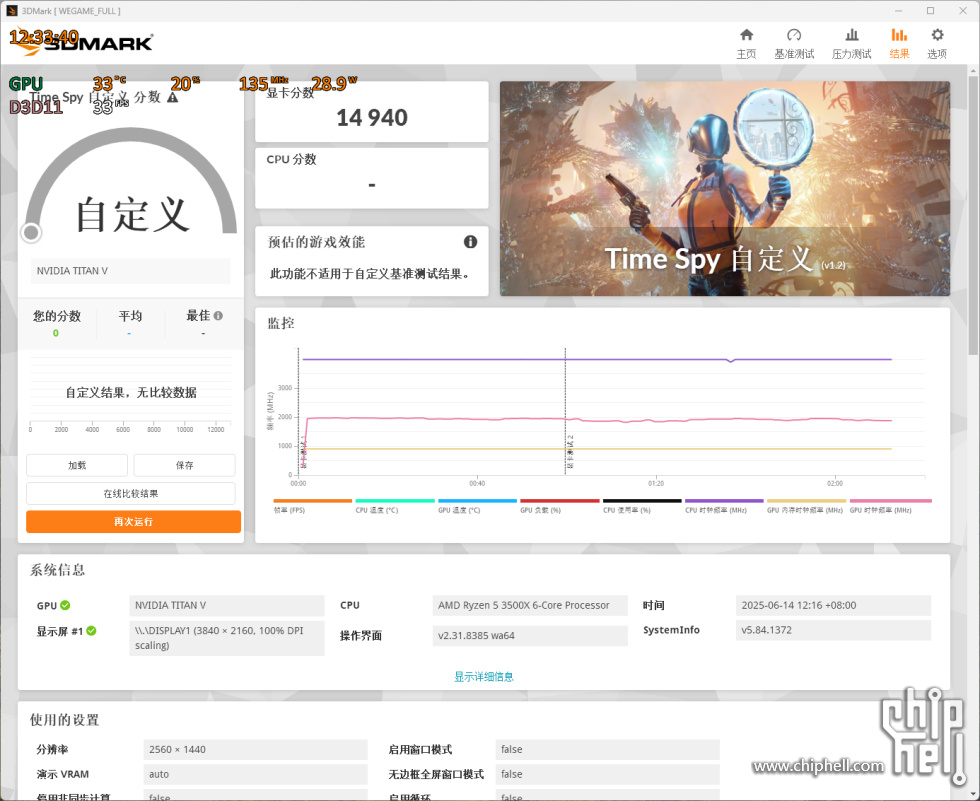Viewport: 980px width, 801px height.
Task: Click 在线比较结果 compare online button
Action: (x=131, y=494)
